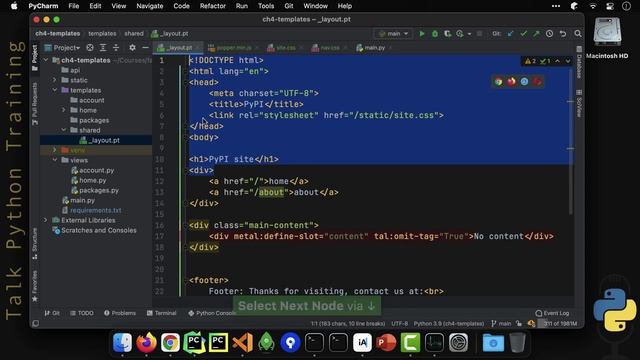Open Project panel gear settings
The width and height of the screenshot is (640, 360).
coord(132,48)
